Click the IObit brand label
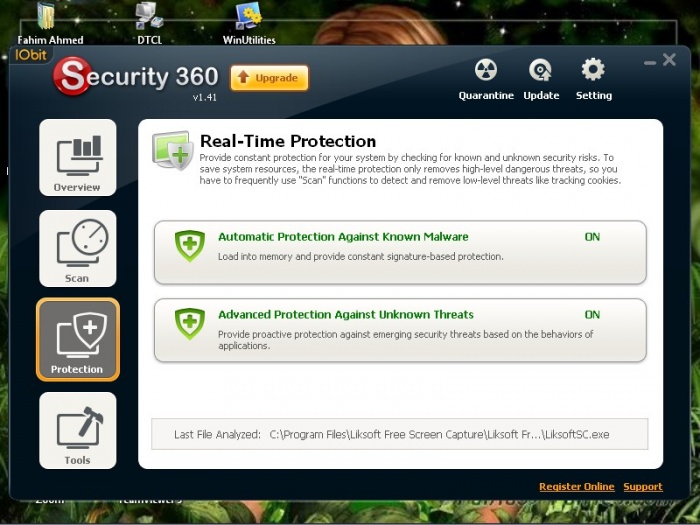Image resolution: width=700 pixels, height=525 pixels. (31, 55)
